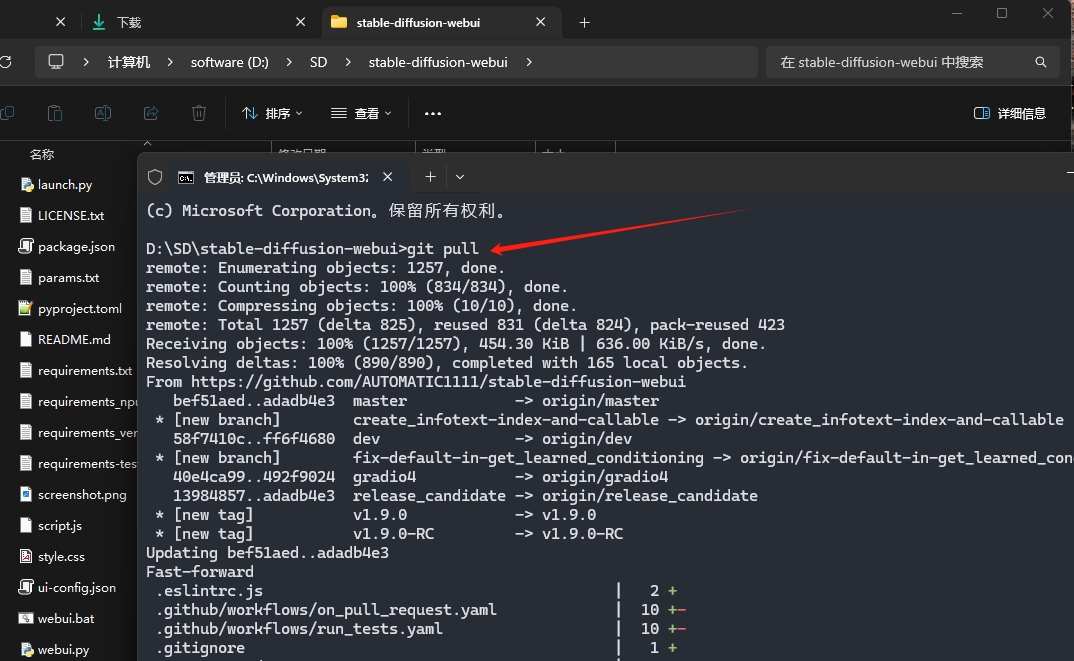Expand chevron after 计算机 breadcrumb
The image size is (1074, 661).
coord(170,62)
